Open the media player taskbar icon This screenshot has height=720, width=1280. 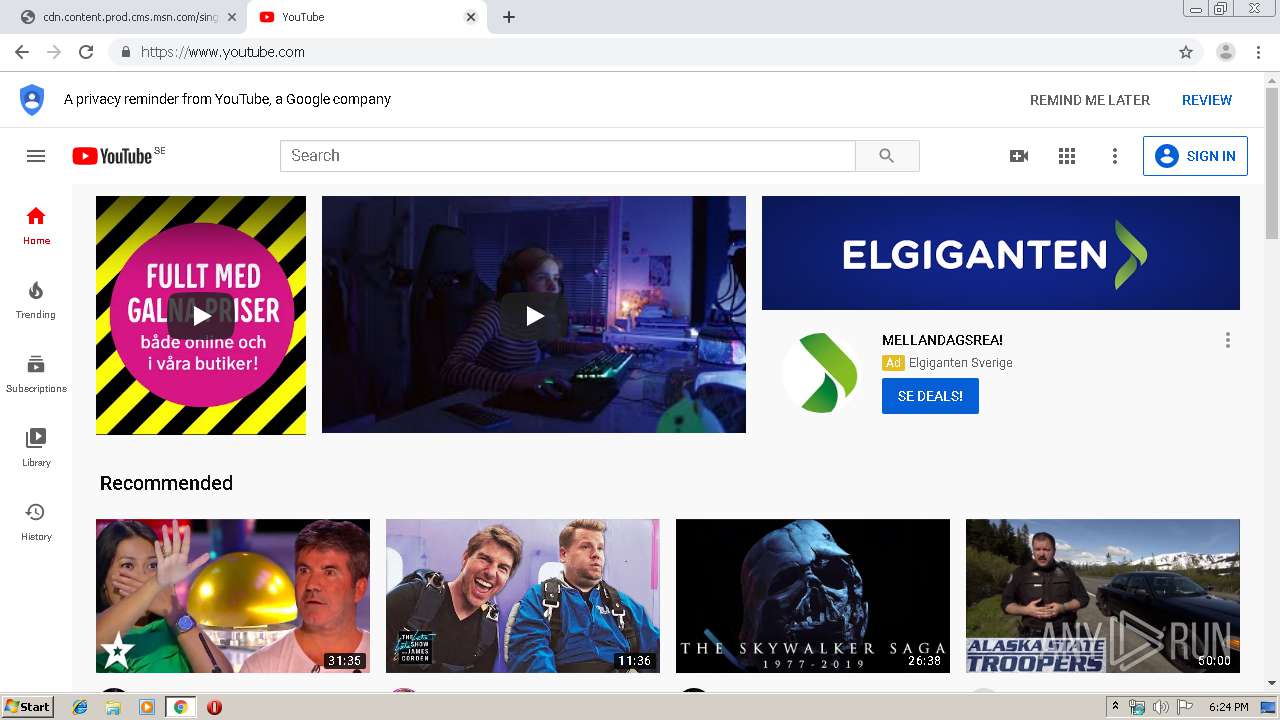coord(147,707)
